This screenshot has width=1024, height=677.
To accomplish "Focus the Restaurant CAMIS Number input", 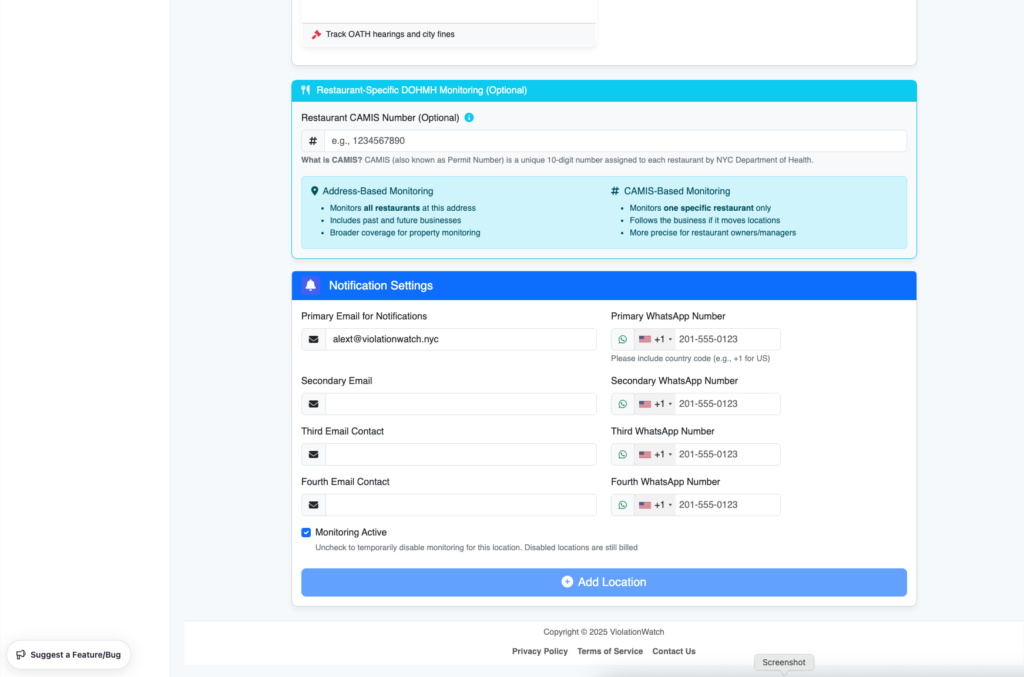I will coord(614,141).
